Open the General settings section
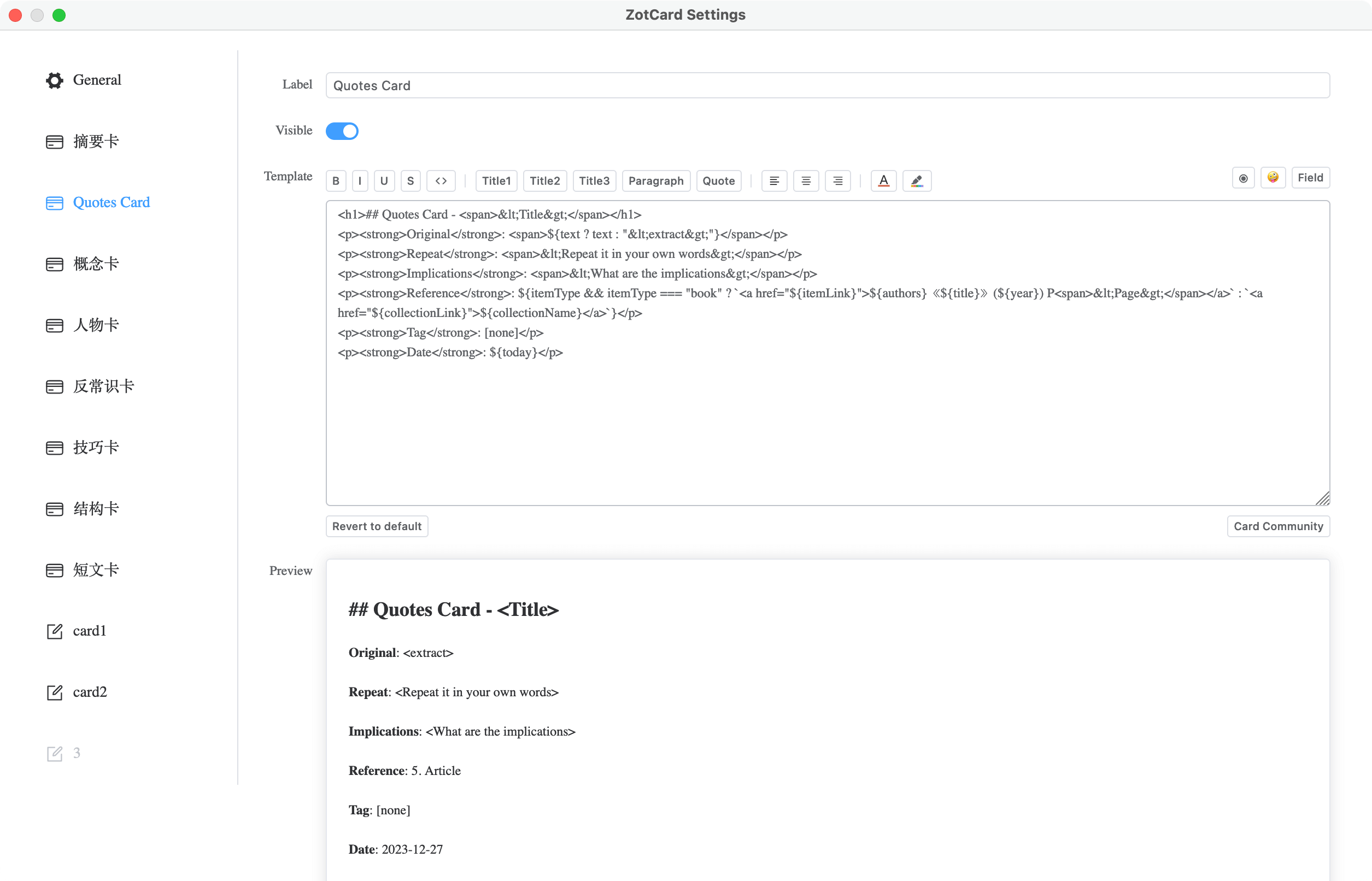Screen dimensions: 1372x881 (96, 80)
